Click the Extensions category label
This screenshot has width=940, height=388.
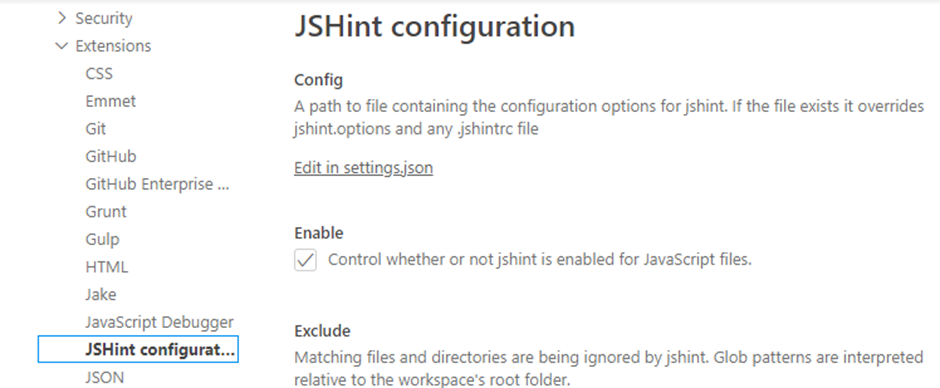point(113,46)
